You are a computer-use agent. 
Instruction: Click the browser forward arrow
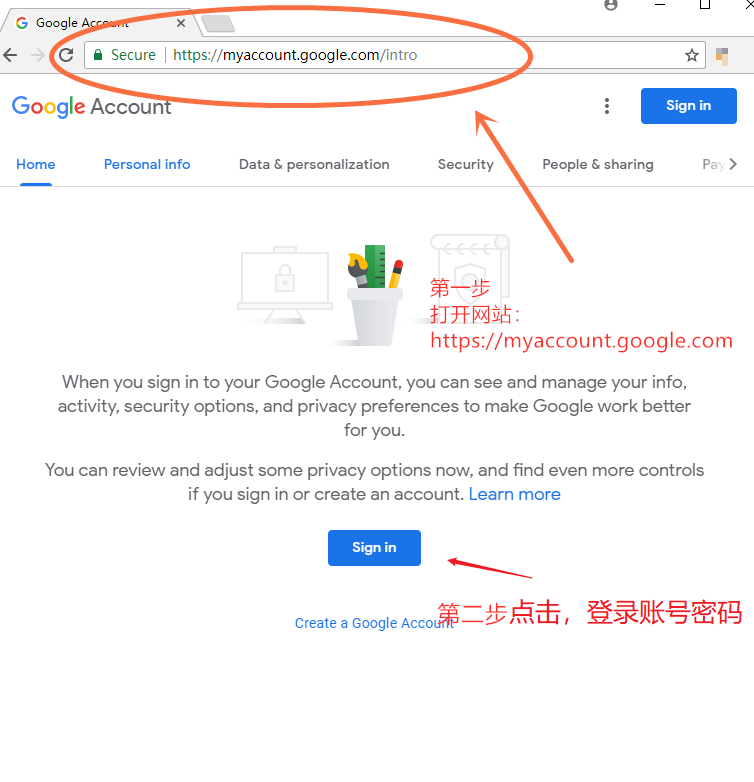click(38, 55)
